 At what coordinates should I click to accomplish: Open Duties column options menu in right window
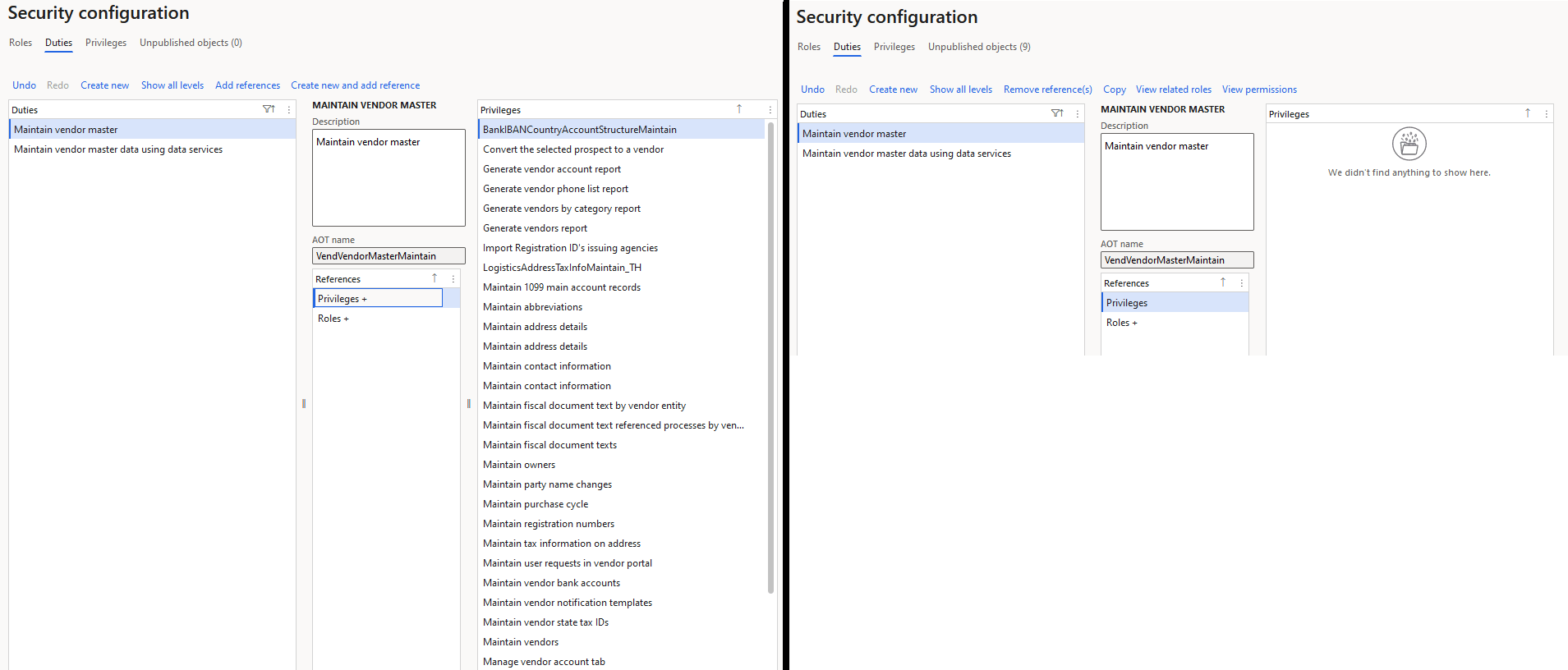coord(1078,114)
